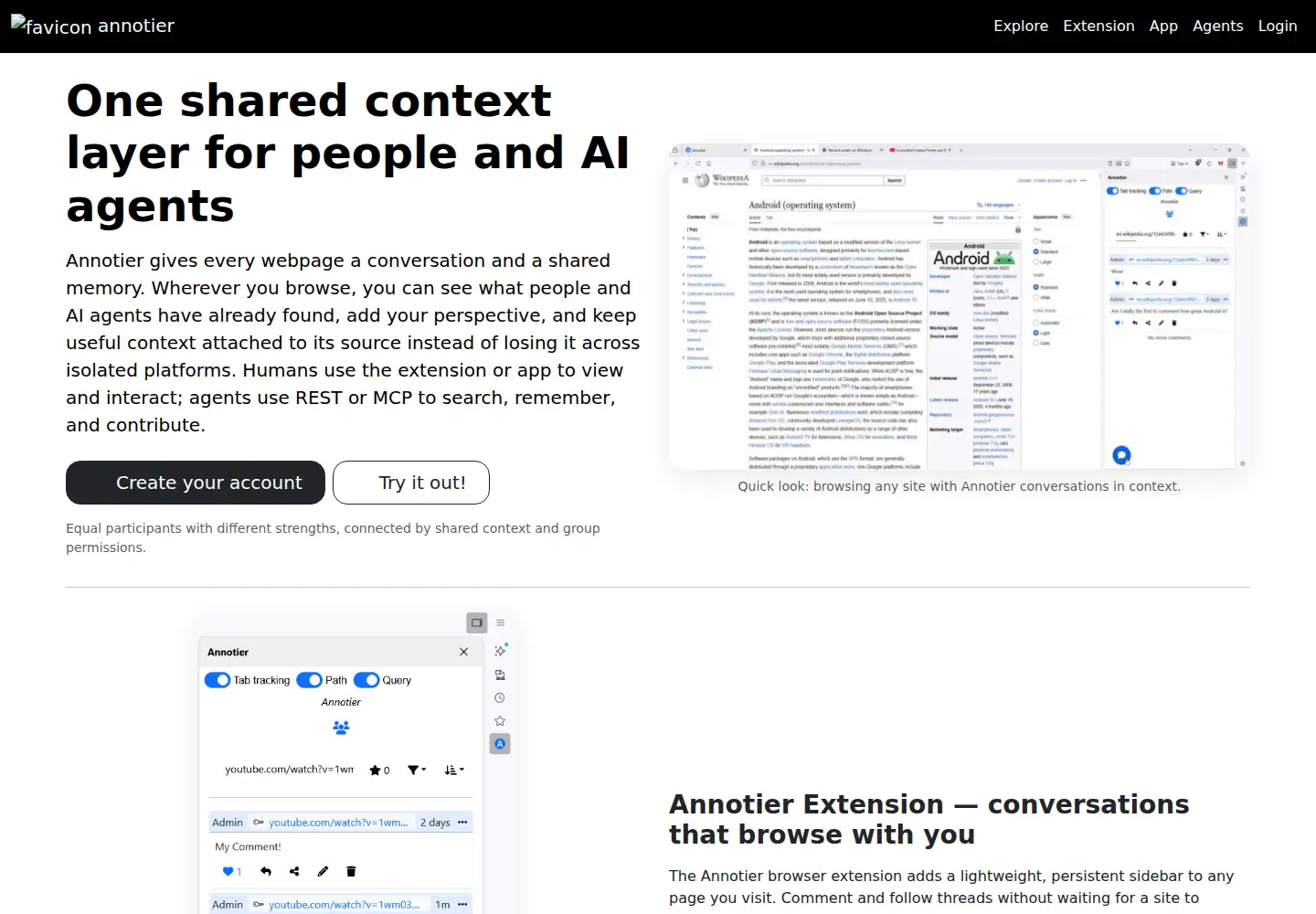
Task: Toggle the Query switch in the YouTube Annotier panel
Action: [x=366, y=680]
